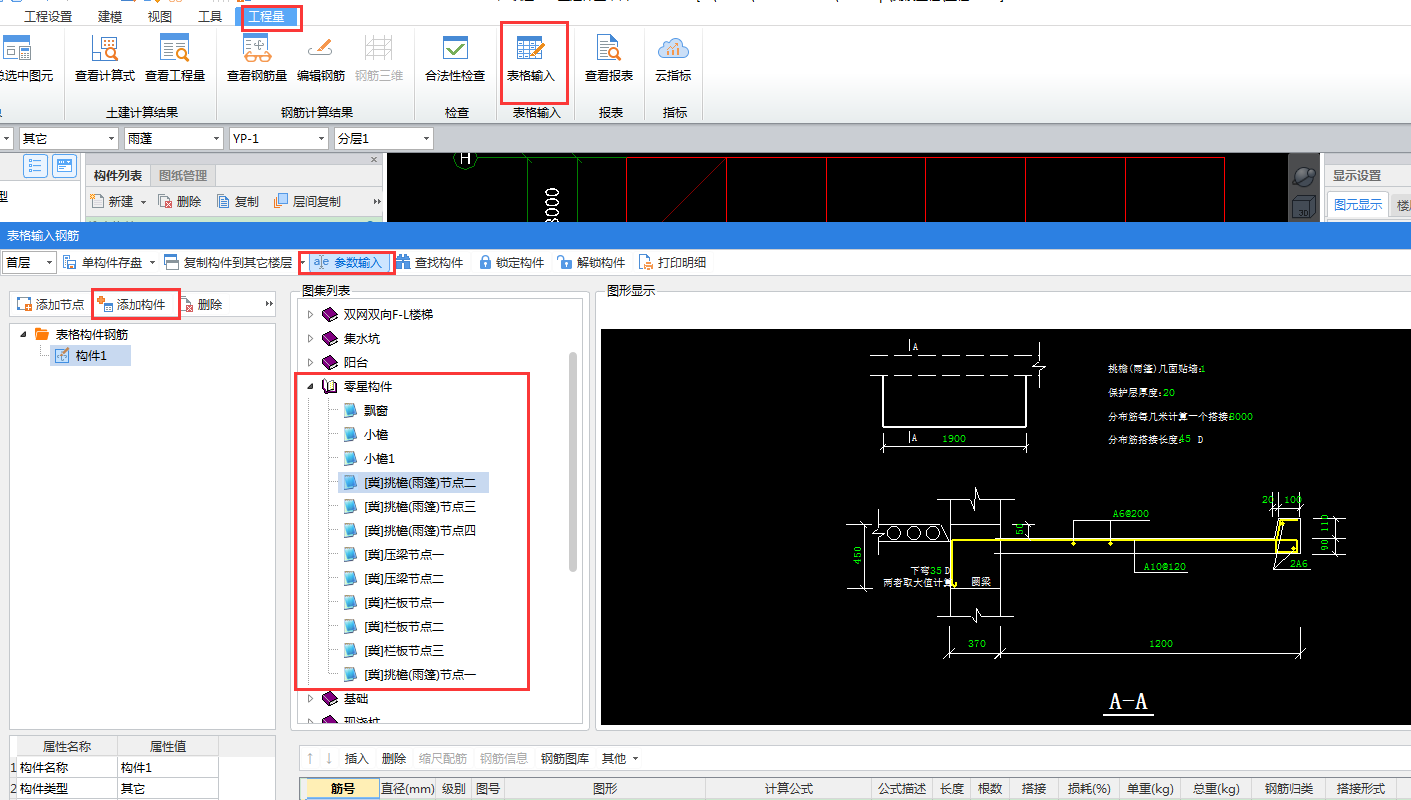1411x800 pixels.
Task: Select [黄]栏板节点三
Action: [x=404, y=650]
